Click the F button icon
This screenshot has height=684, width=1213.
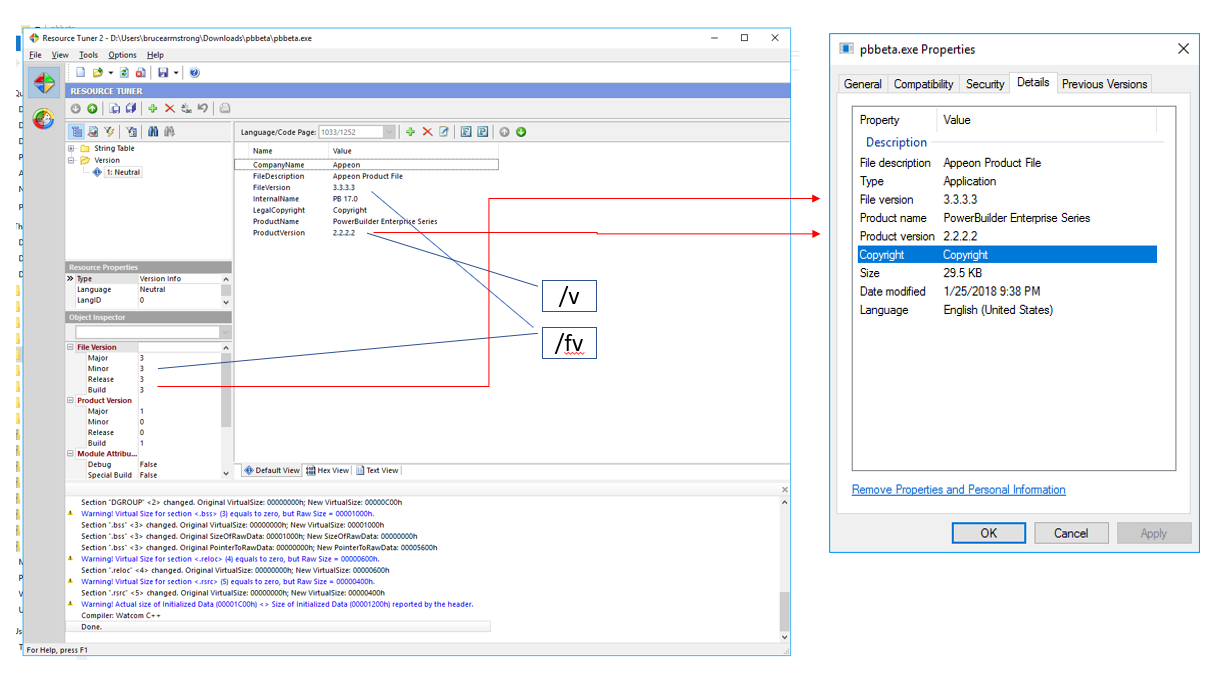tap(466, 132)
